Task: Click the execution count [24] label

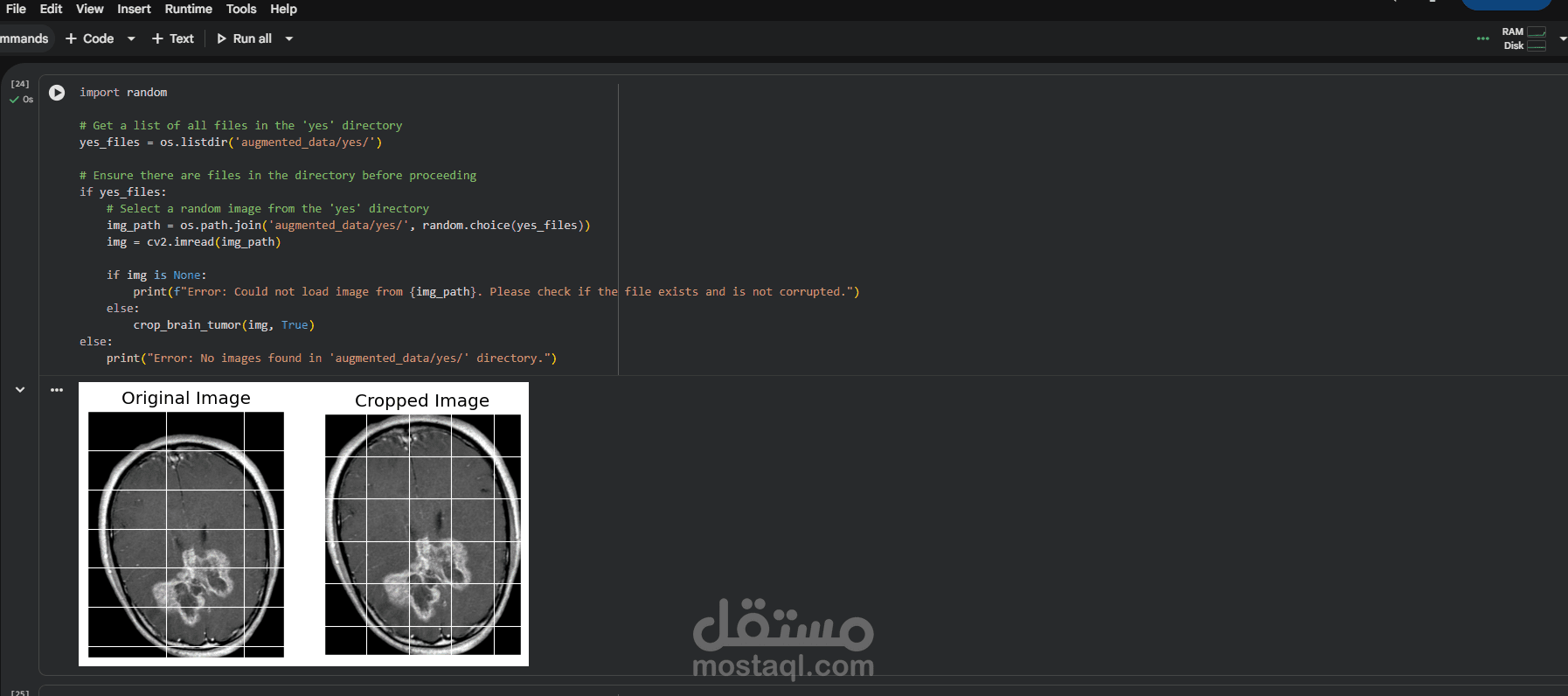Action: click(x=20, y=84)
